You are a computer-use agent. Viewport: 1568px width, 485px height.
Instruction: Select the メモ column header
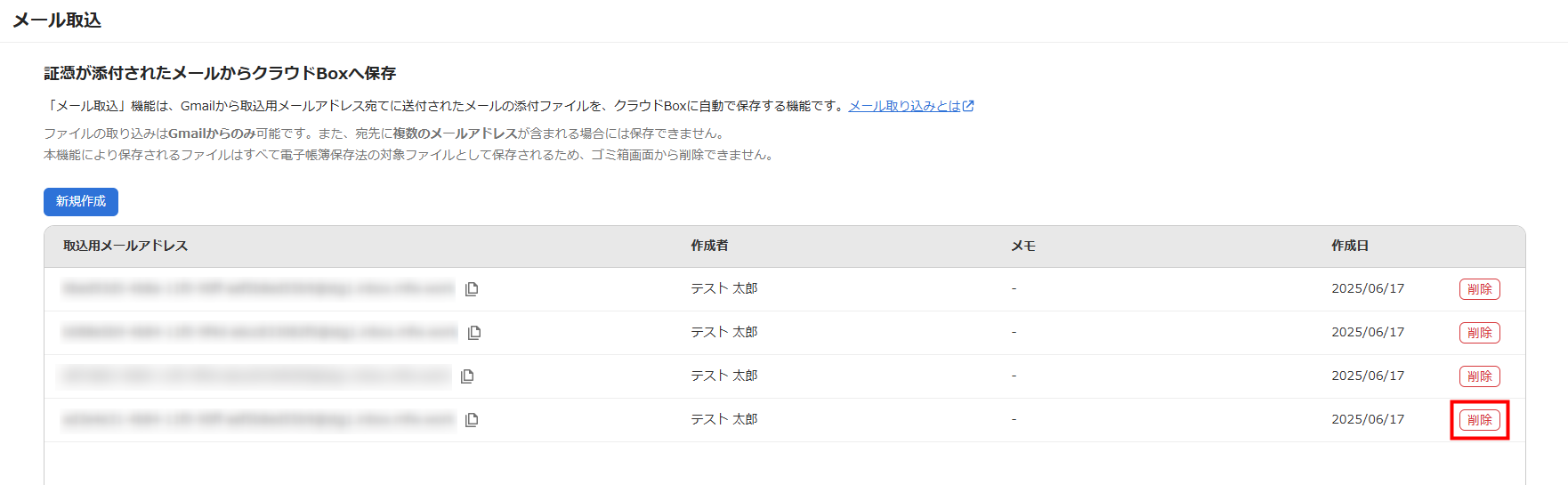pyautogui.click(x=1023, y=246)
